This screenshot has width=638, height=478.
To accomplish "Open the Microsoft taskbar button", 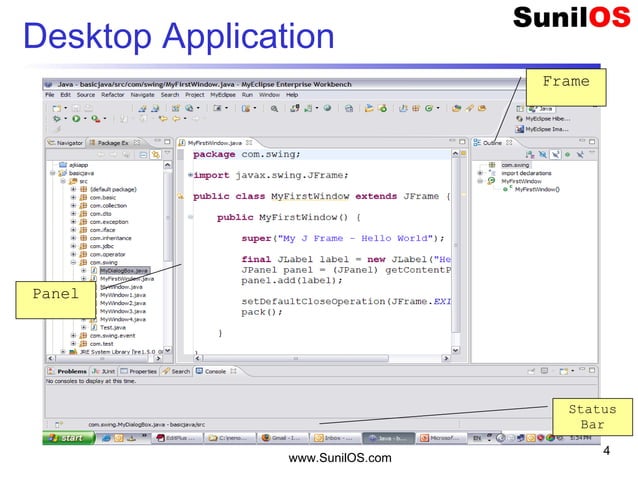I will pyautogui.click(x=441, y=438).
